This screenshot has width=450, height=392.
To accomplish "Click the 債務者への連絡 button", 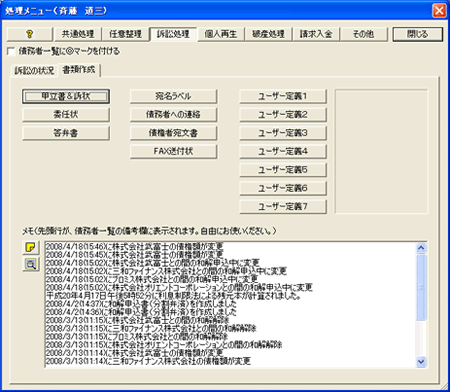I will [174, 115].
